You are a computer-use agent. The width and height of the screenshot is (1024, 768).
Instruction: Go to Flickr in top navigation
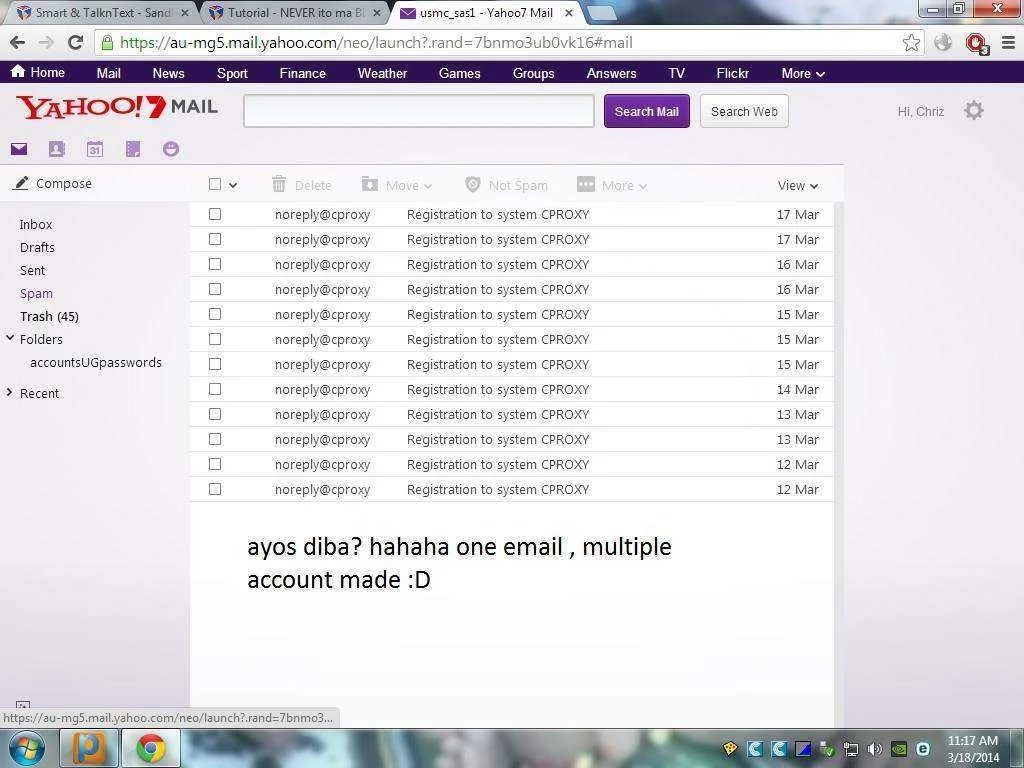point(732,73)
